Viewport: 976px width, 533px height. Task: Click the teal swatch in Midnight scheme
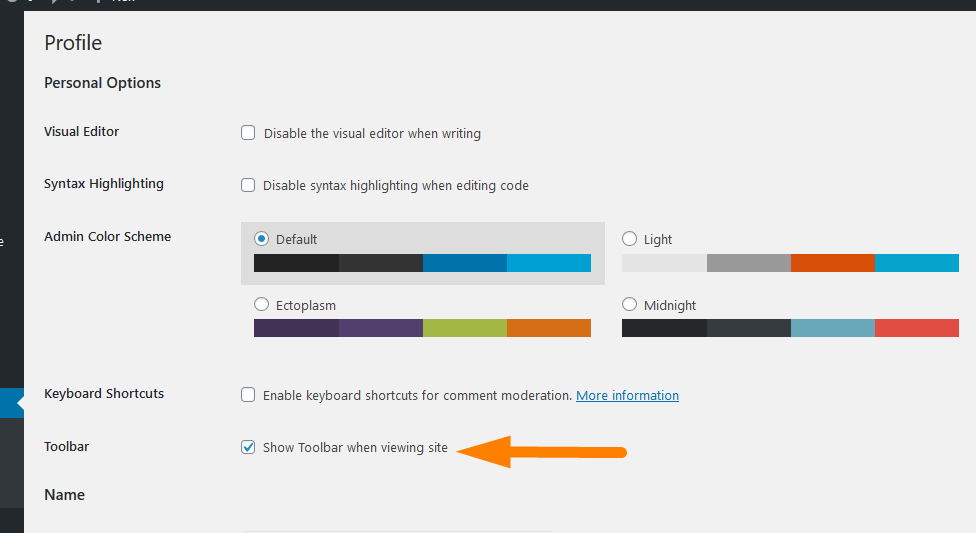(x=833, y=328)
